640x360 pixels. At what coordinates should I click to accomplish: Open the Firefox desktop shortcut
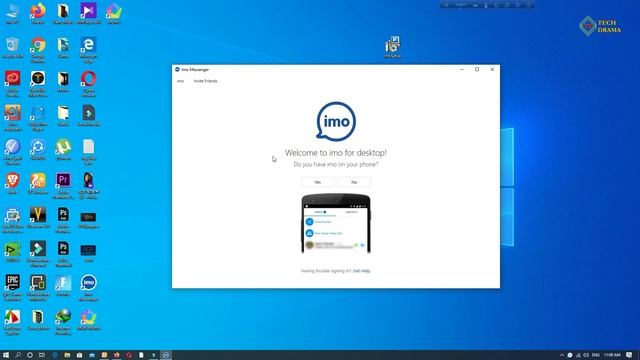38,13
